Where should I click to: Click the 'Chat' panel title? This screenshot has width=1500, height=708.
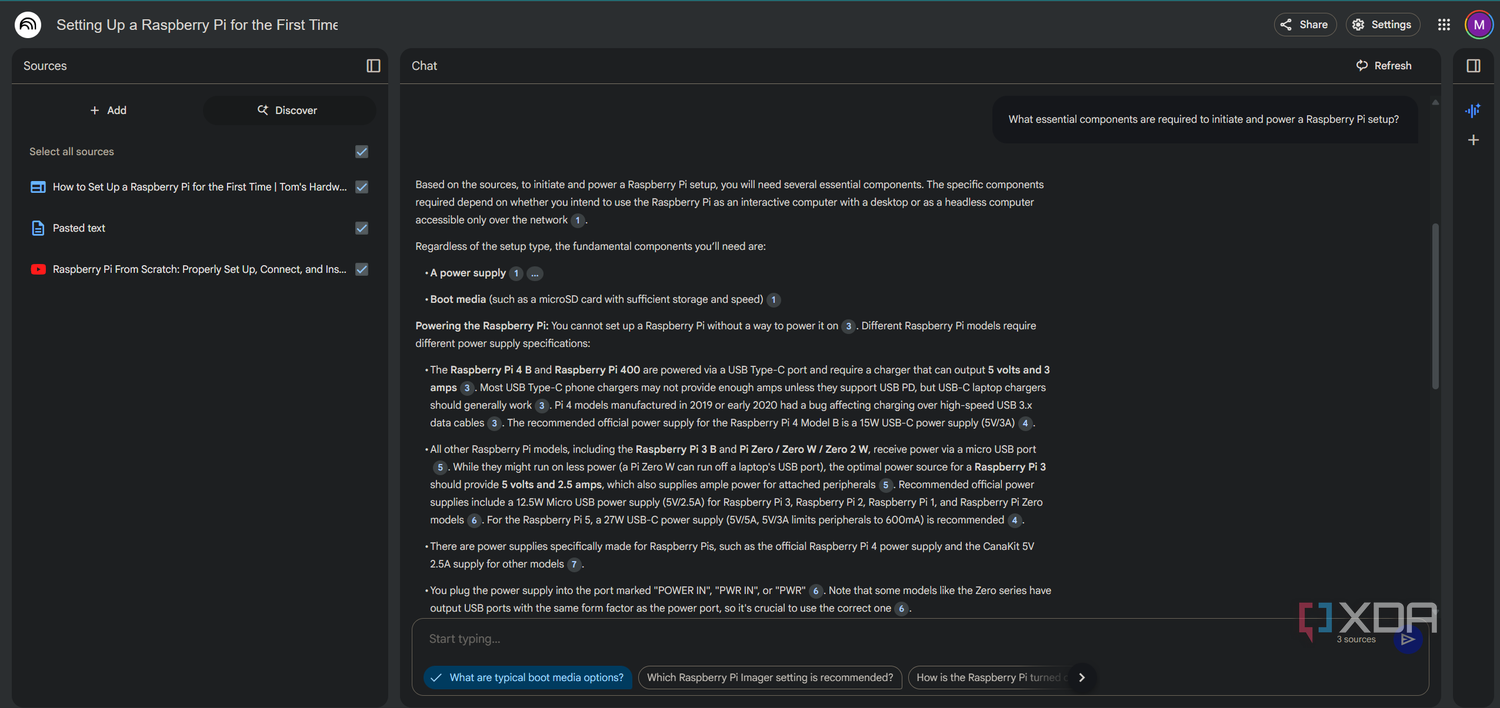click(x=425, y=66)
